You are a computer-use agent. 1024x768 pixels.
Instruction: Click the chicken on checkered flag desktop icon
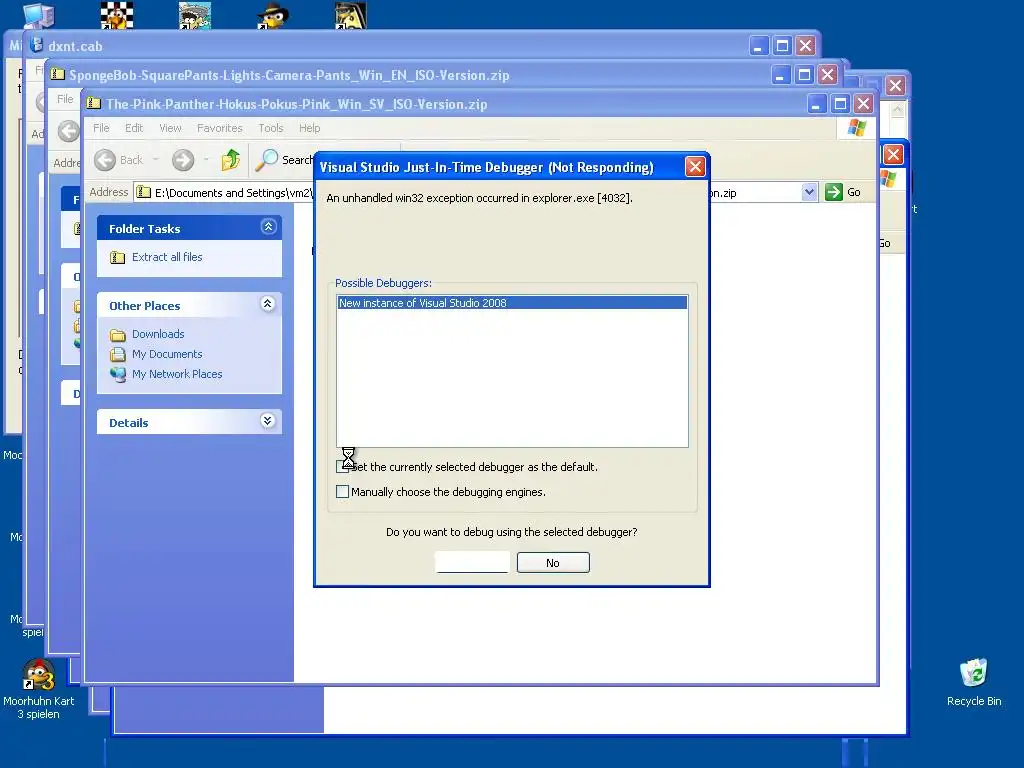click(117, 14)
